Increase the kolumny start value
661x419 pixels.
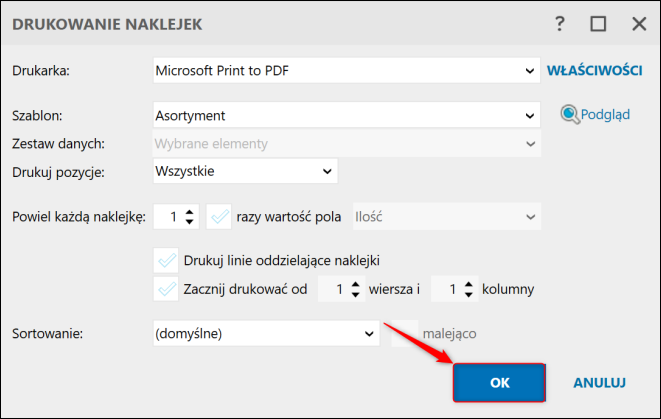pyautogui.click(x=469, y=285)
